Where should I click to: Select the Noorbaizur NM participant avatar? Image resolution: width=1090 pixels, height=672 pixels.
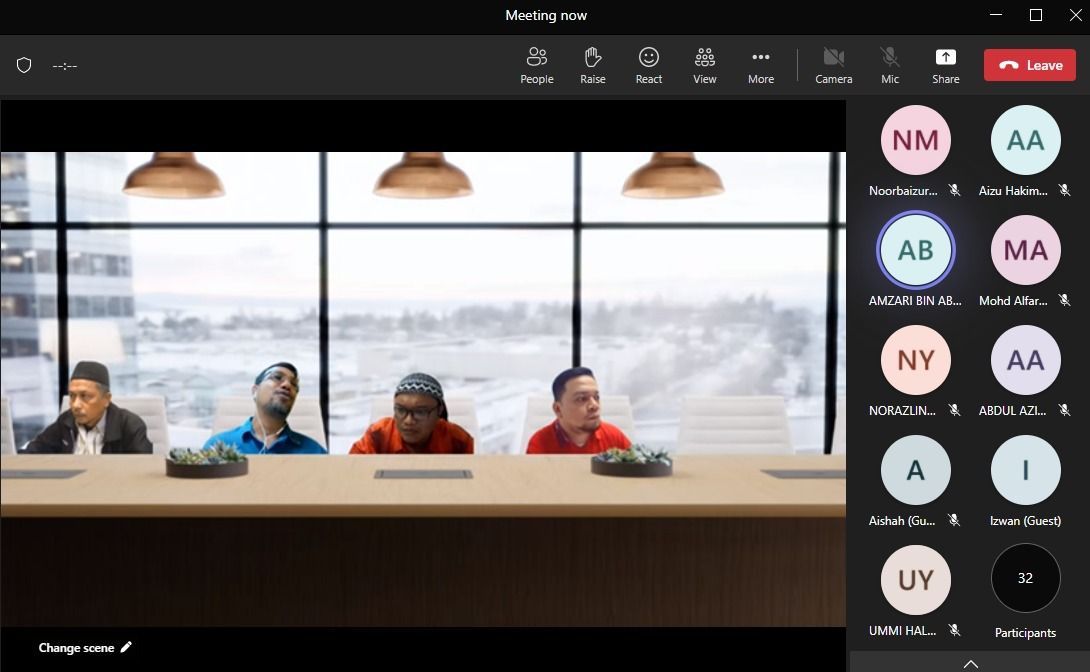click(x=915, y=140)
